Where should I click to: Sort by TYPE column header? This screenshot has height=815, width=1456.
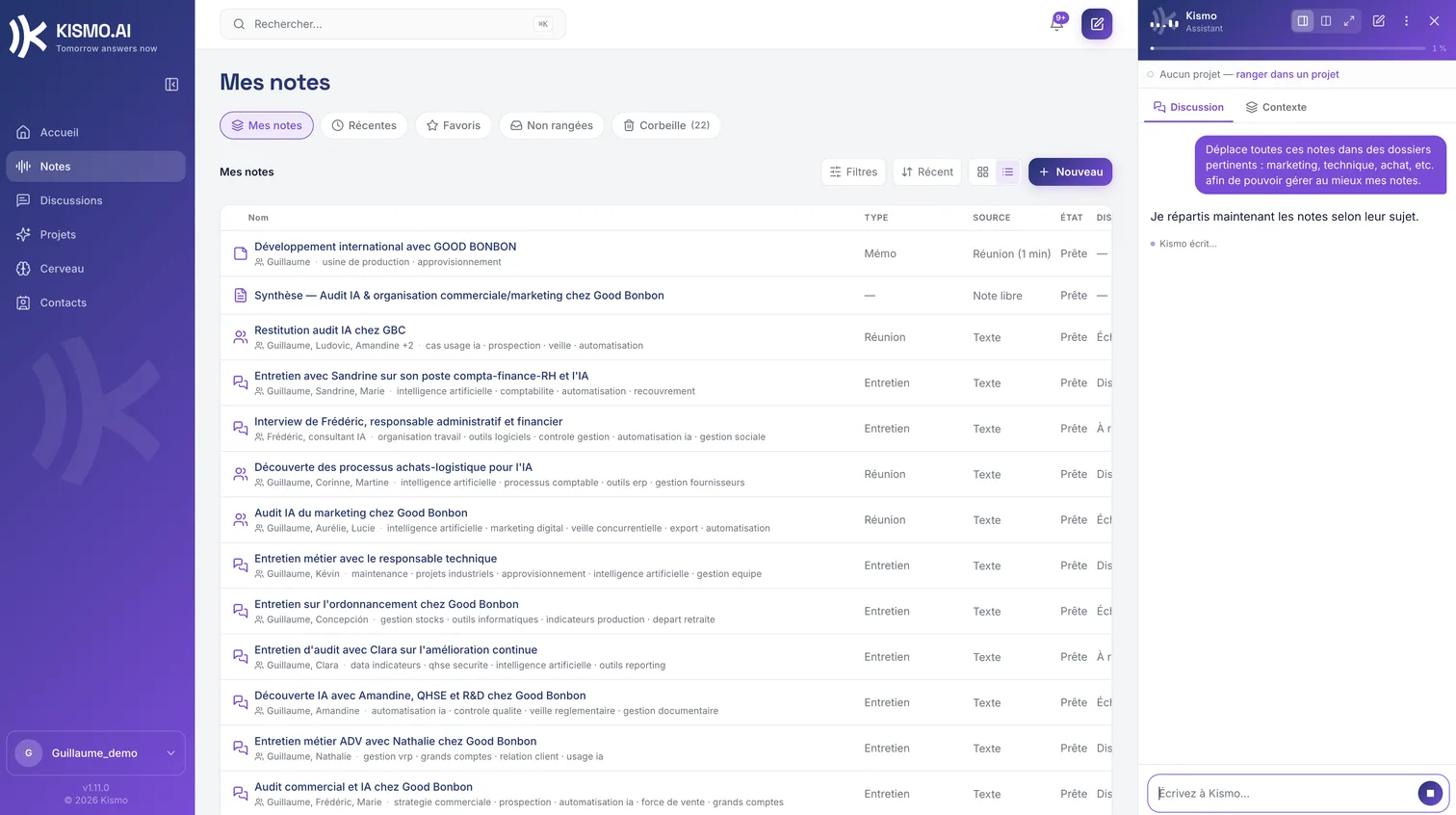(876, 218)
